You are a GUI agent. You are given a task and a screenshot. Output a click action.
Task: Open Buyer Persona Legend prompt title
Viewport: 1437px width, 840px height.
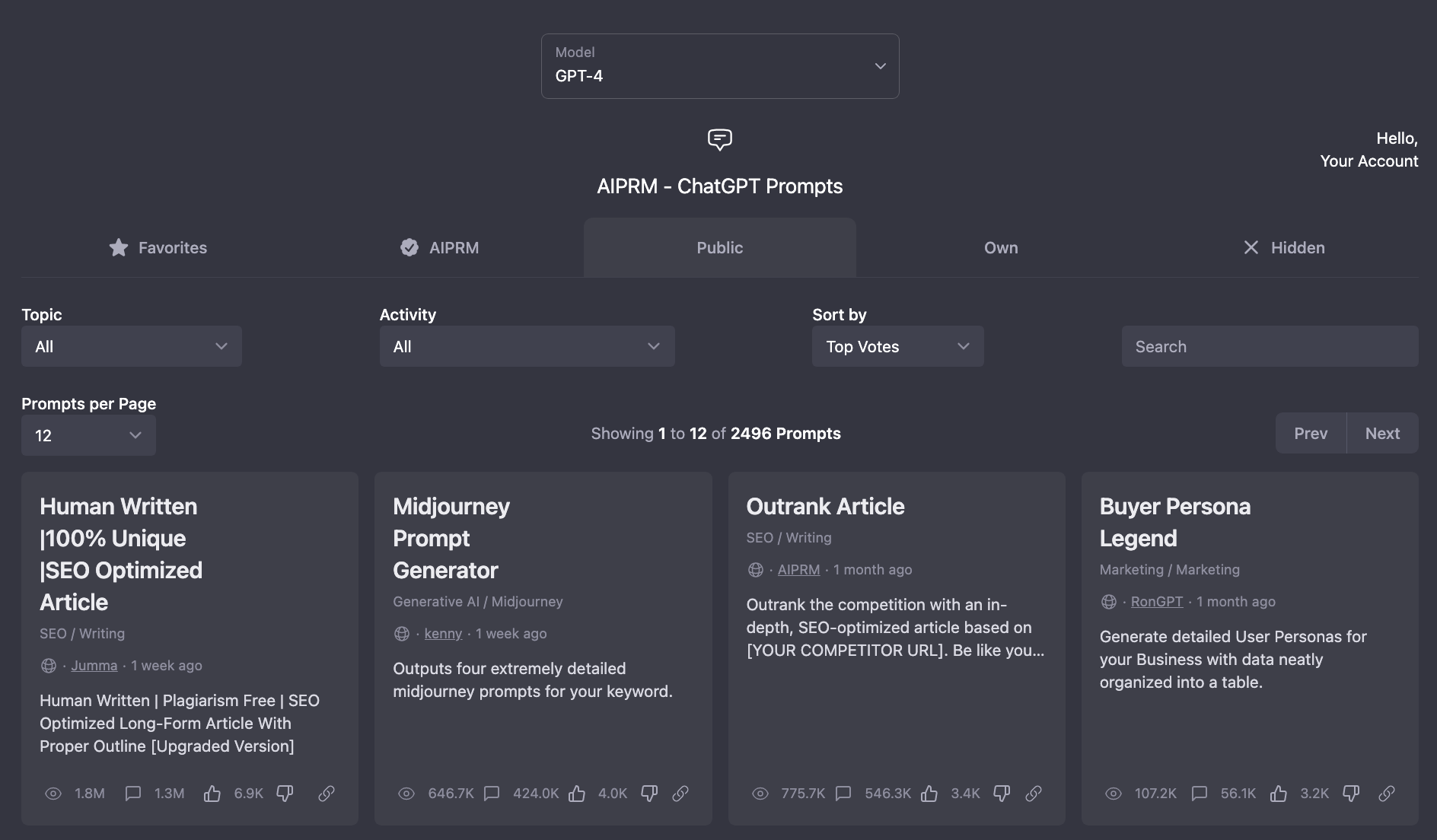[1174, 522]
